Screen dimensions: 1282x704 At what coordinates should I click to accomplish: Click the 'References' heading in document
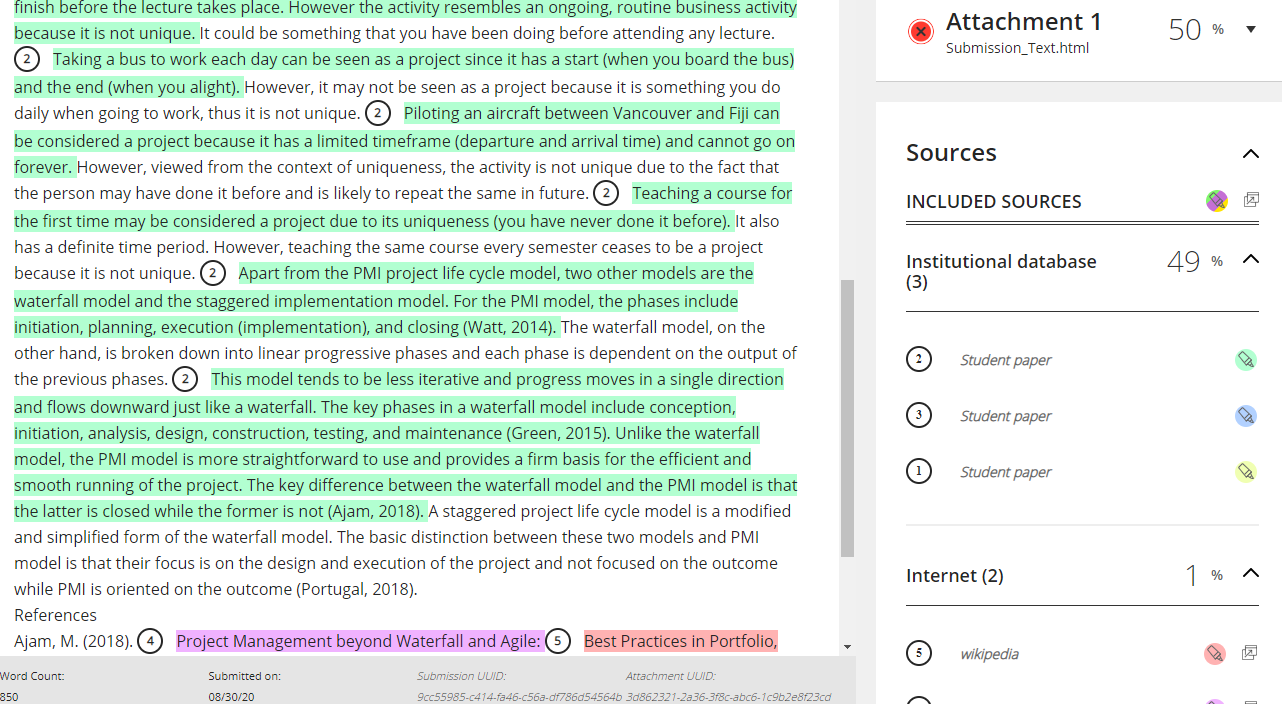pos(55,615)
